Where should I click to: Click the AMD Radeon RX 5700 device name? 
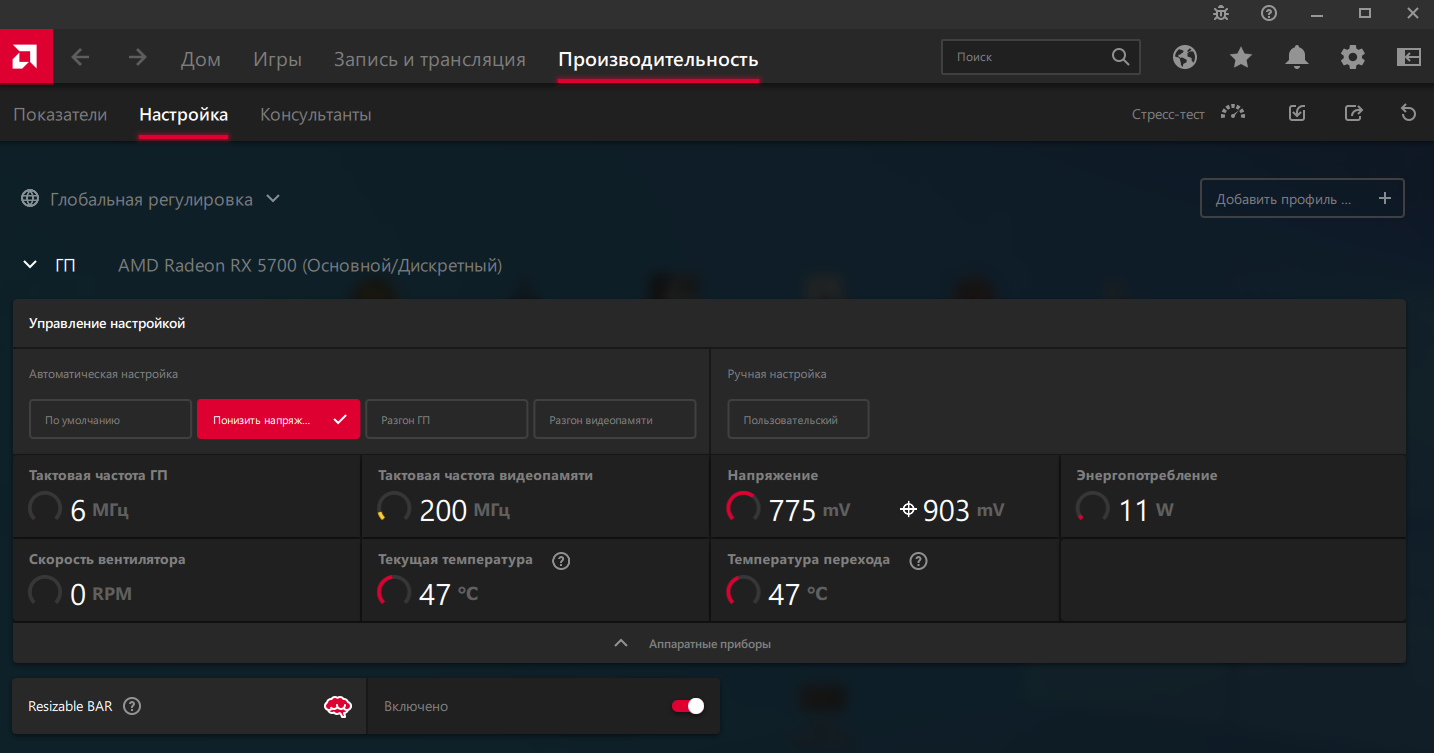point(310,265)
